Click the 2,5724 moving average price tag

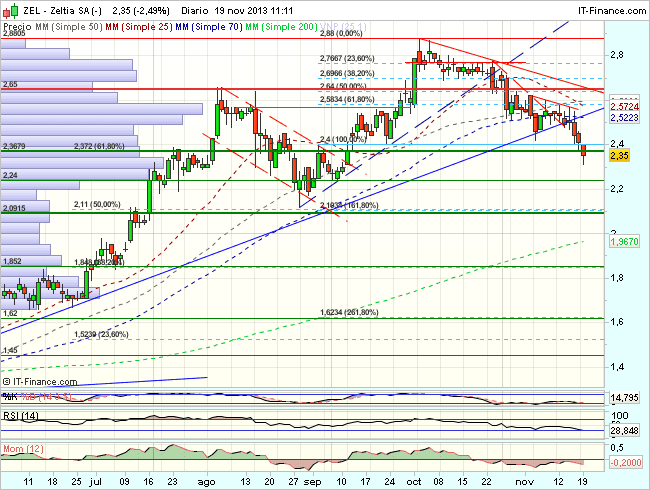tap(624, 107)
